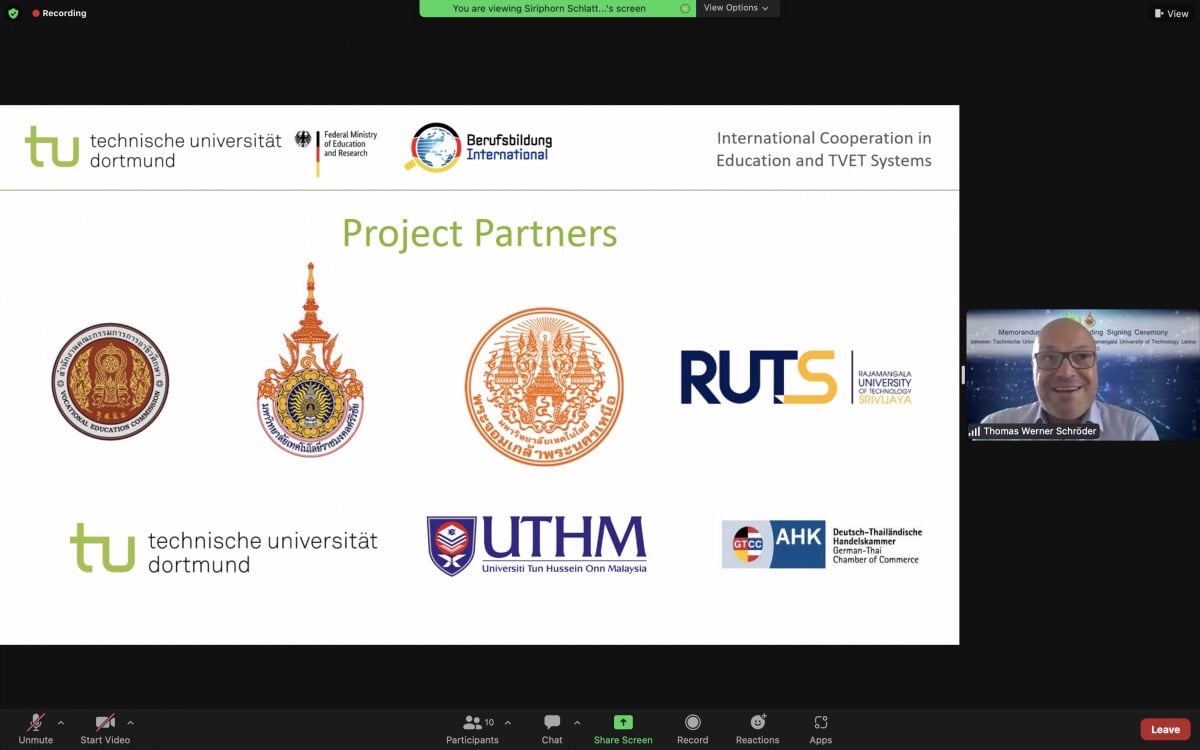1200x750 pixels.
Task: Click the green Share Screen icon
Action: click(x=623, y=723)
